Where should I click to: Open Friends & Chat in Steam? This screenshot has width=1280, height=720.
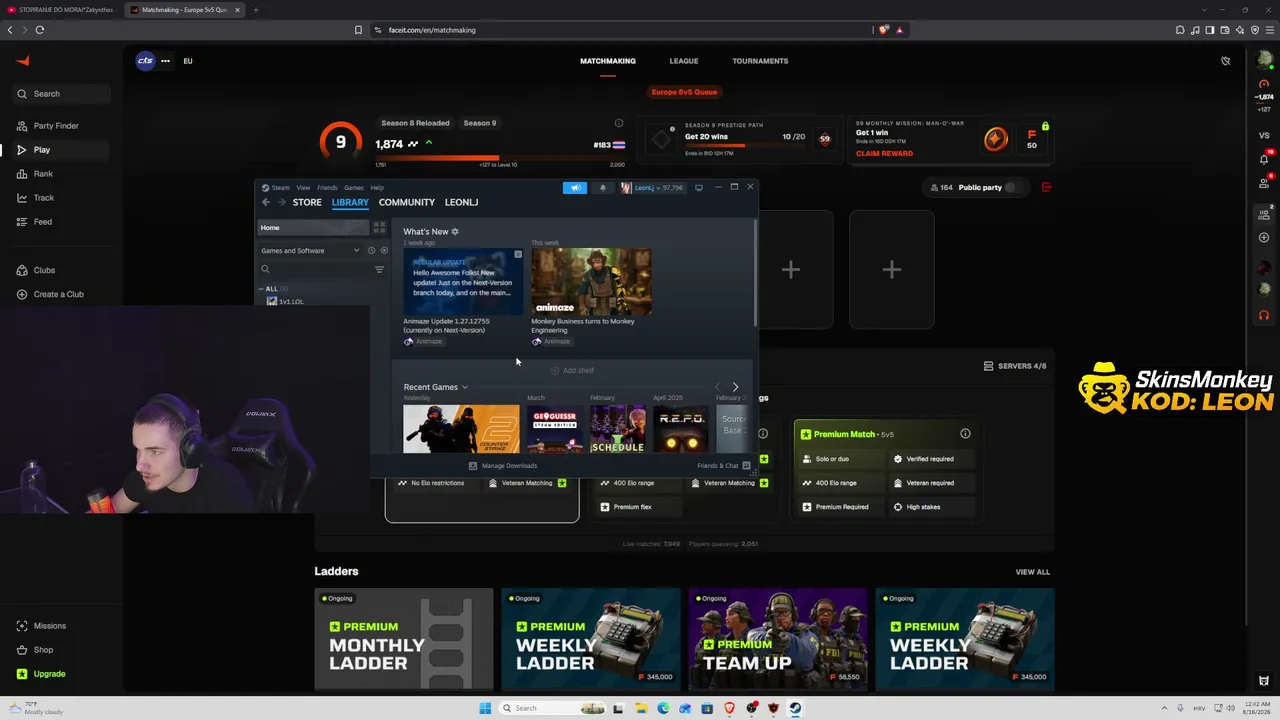tap(724, 466)
